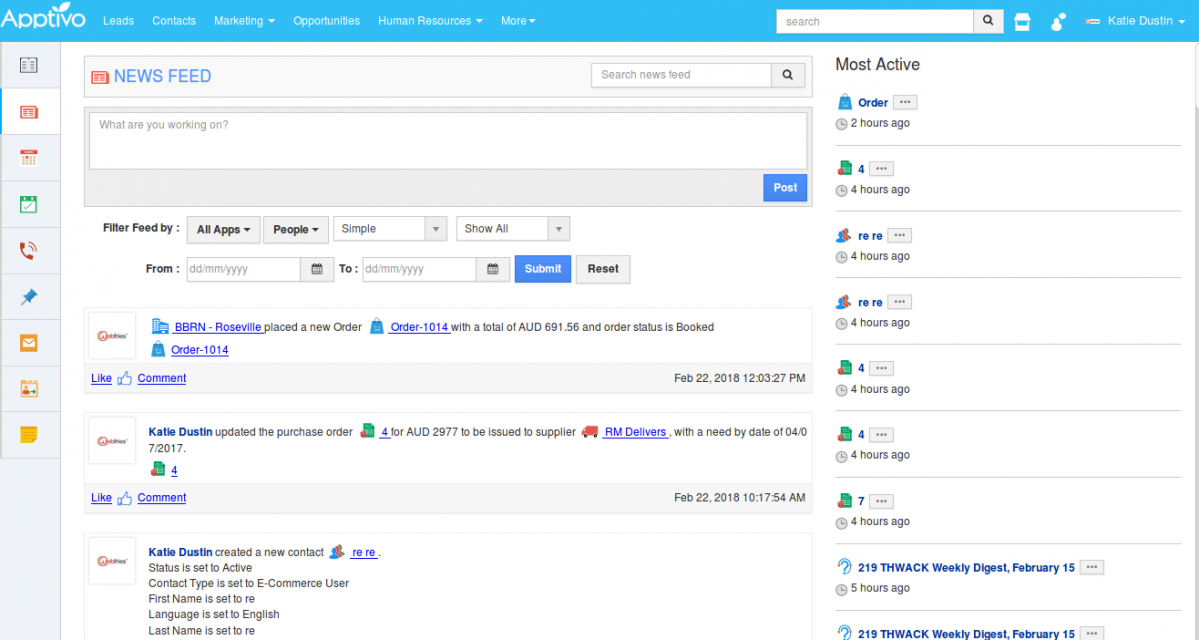Screen dimensions: 1199x640
Task: Open the app store icon in header
Action: click(x=1022, y=21)
